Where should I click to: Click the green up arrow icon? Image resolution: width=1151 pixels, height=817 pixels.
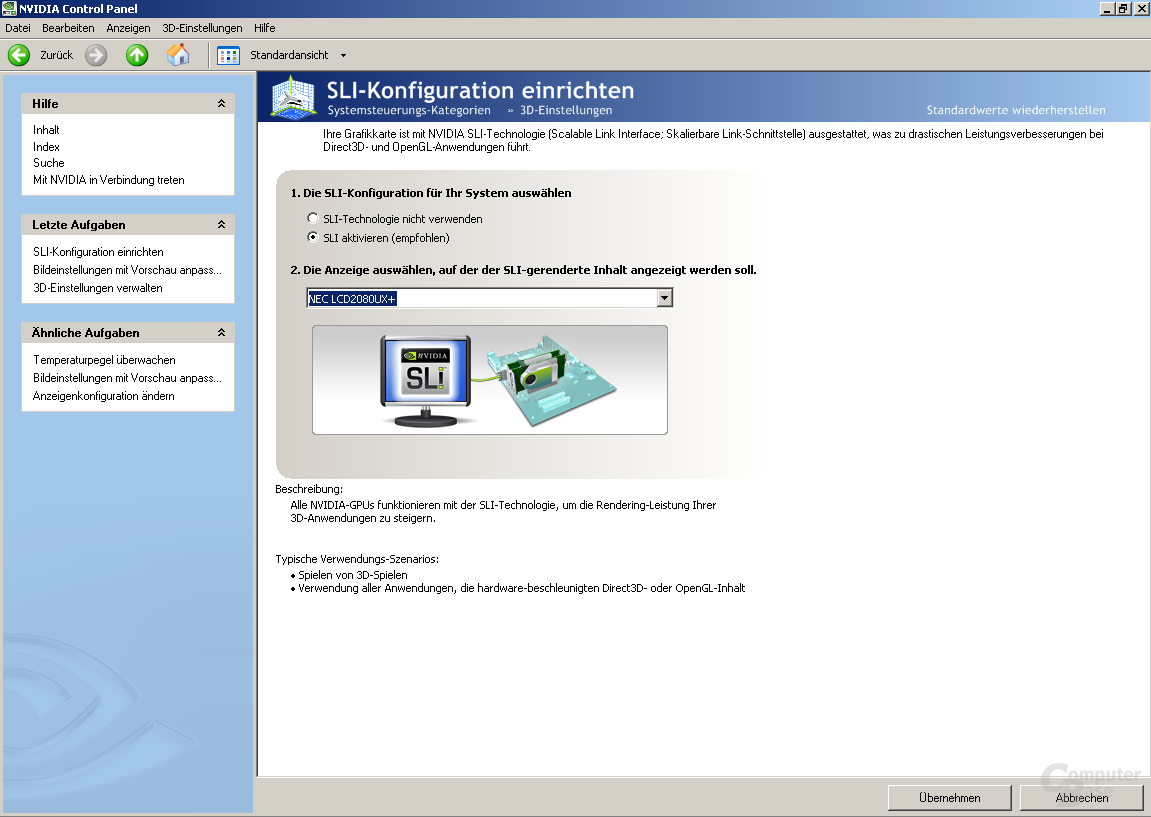point(137,55)
